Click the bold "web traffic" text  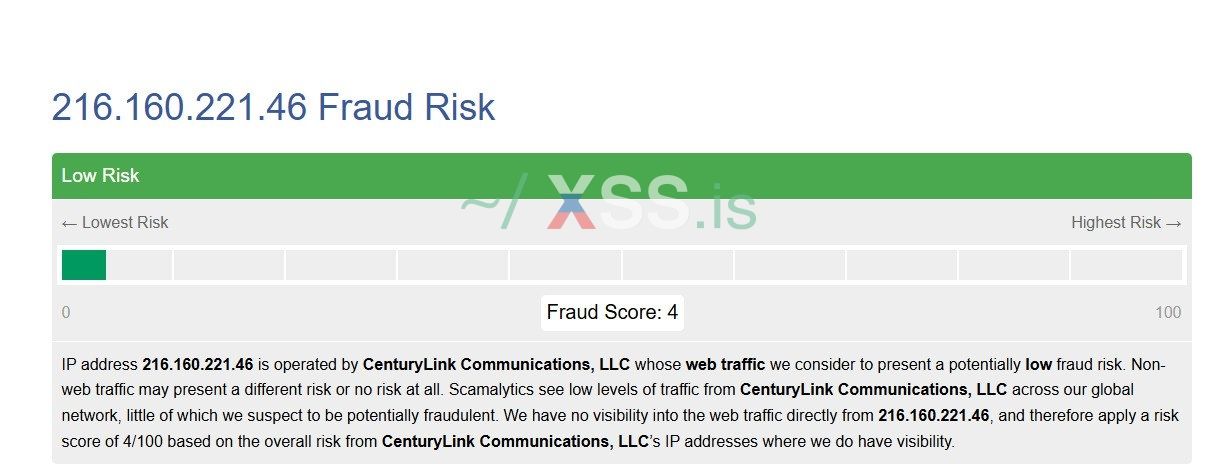pyautogui.click(x=727, y=365)
